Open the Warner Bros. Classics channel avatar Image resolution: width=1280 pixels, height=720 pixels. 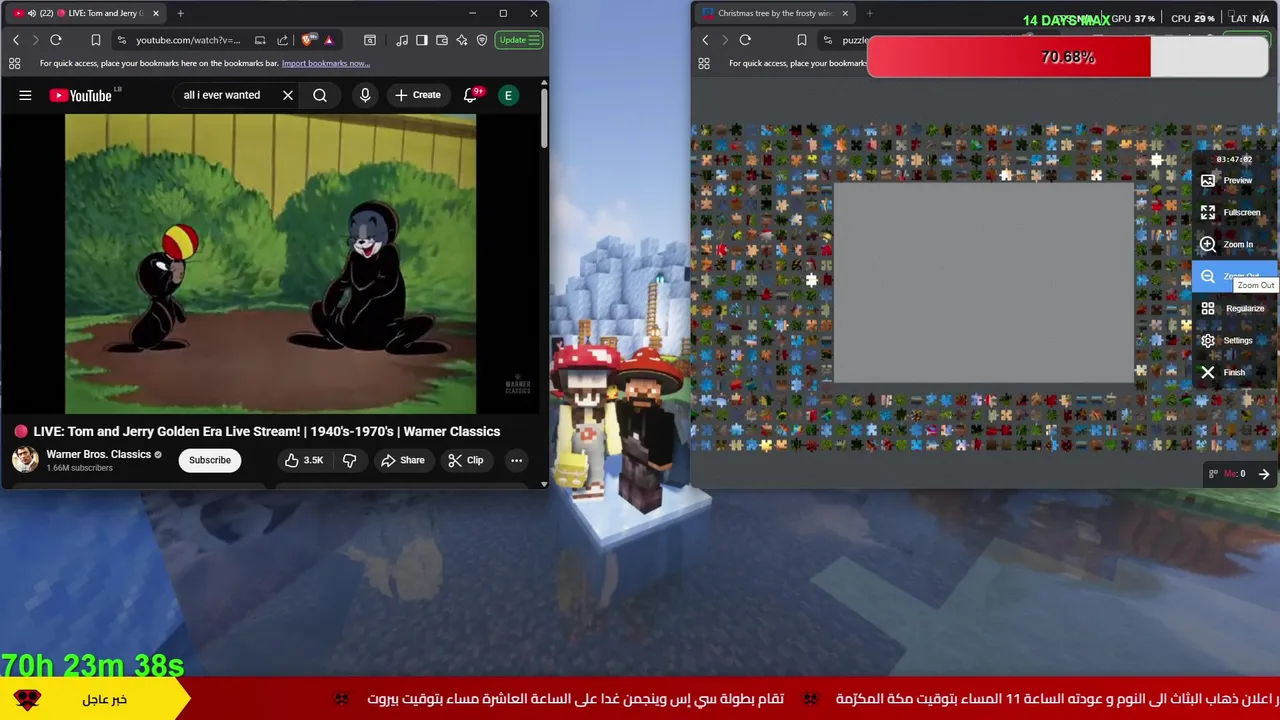tap(25, 460)
